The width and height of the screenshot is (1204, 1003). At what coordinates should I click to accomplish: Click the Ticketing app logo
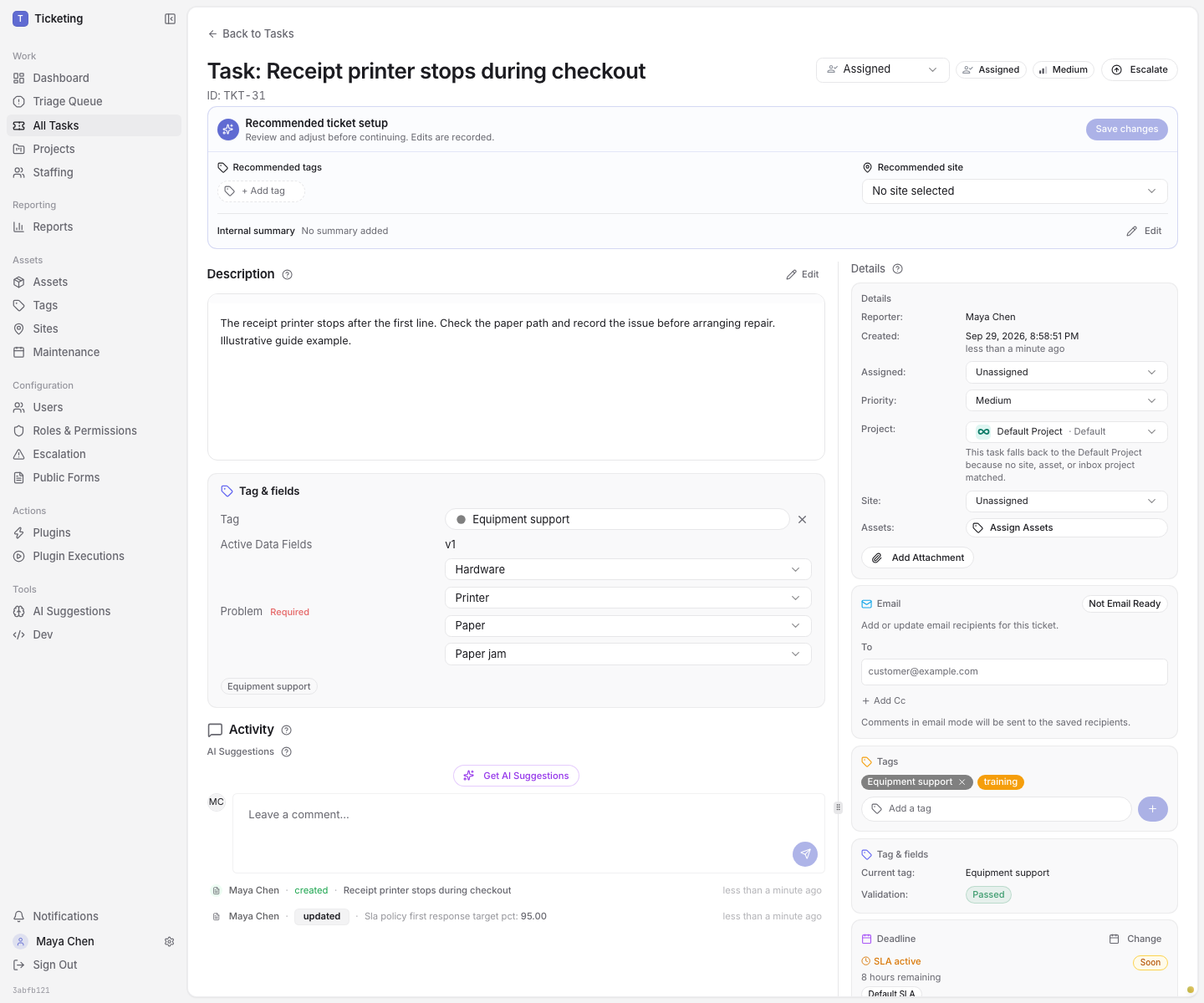click(20, 18)
